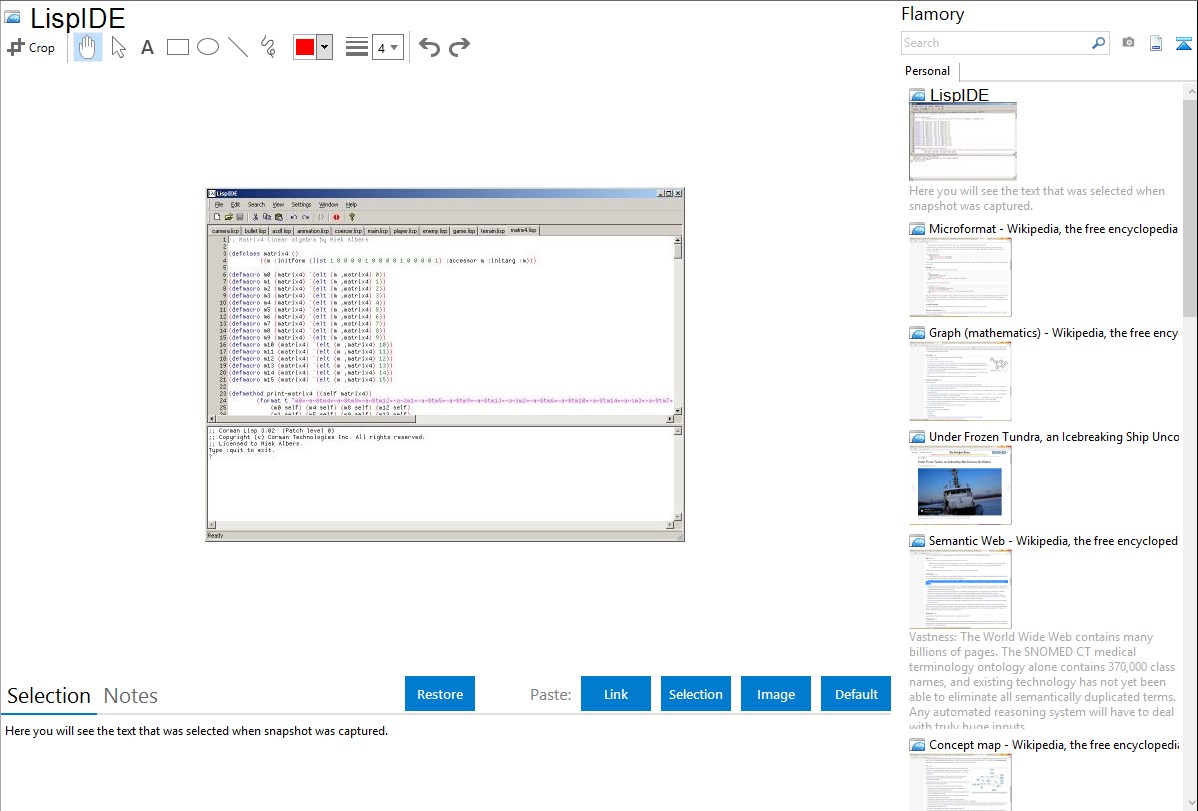Choose the text annotation tool
The image size is (1198, 811).
point(147,47)
